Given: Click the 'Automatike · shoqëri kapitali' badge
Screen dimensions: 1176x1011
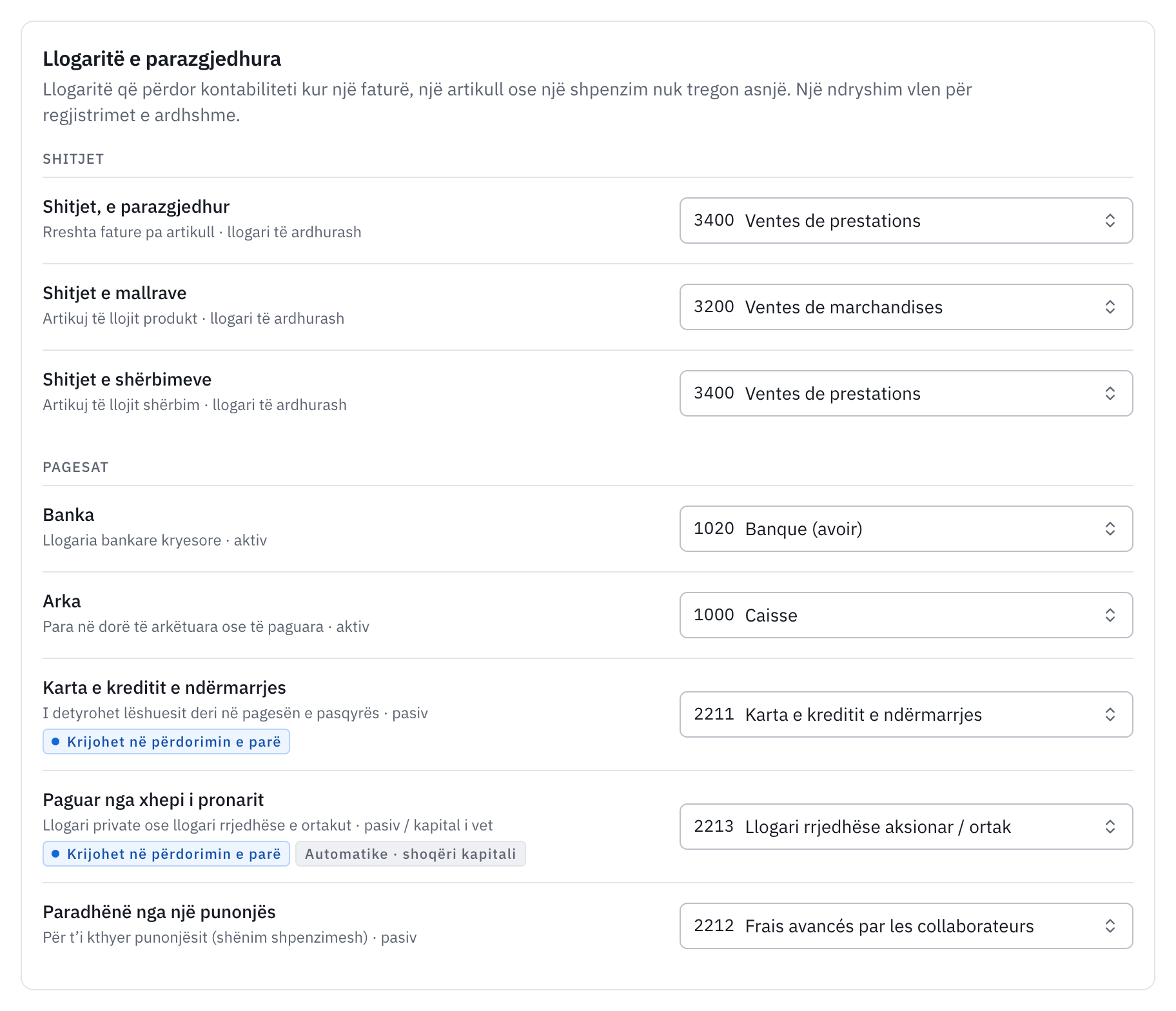Looking at the screenshot, I should click(411, 854).
